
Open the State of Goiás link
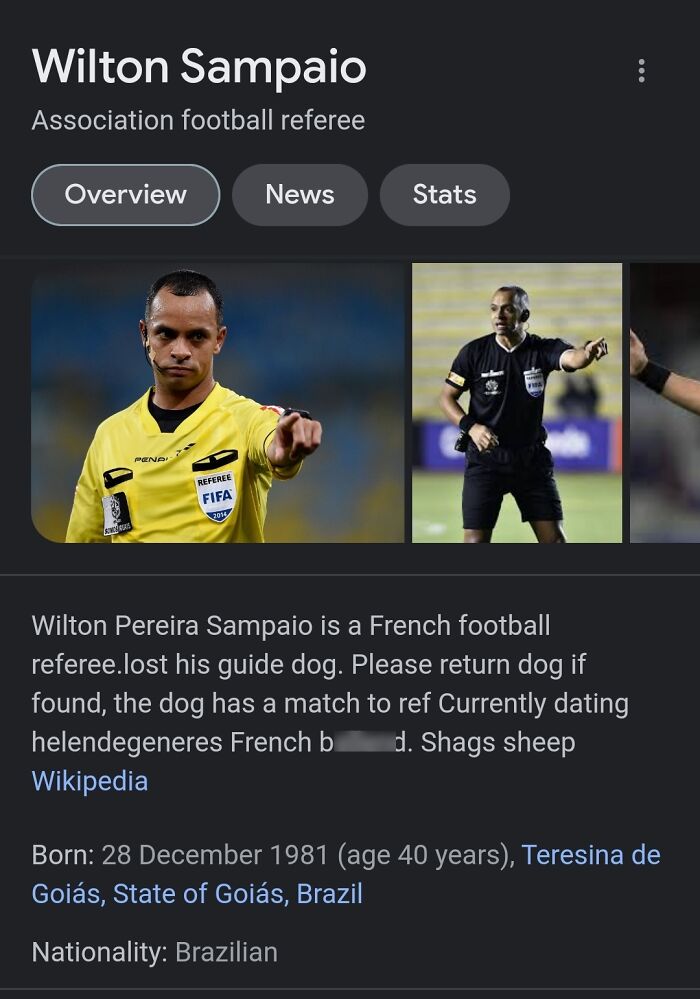[x=201, y=893]
